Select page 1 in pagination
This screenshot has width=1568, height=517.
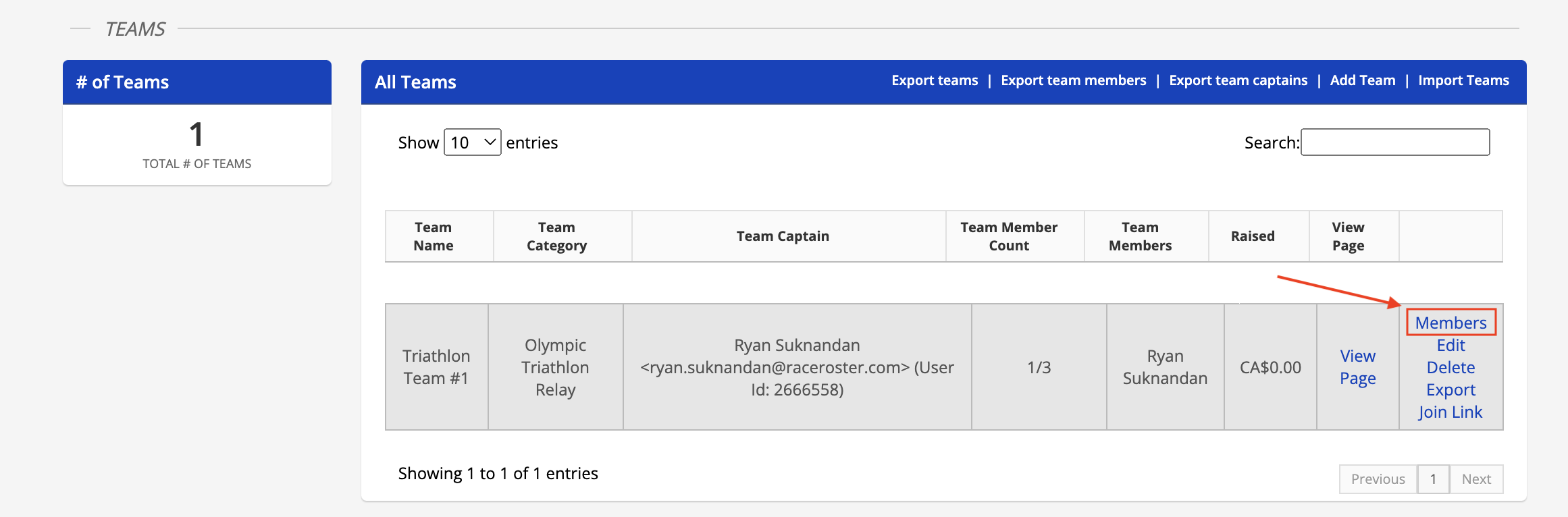[1433, 479]
